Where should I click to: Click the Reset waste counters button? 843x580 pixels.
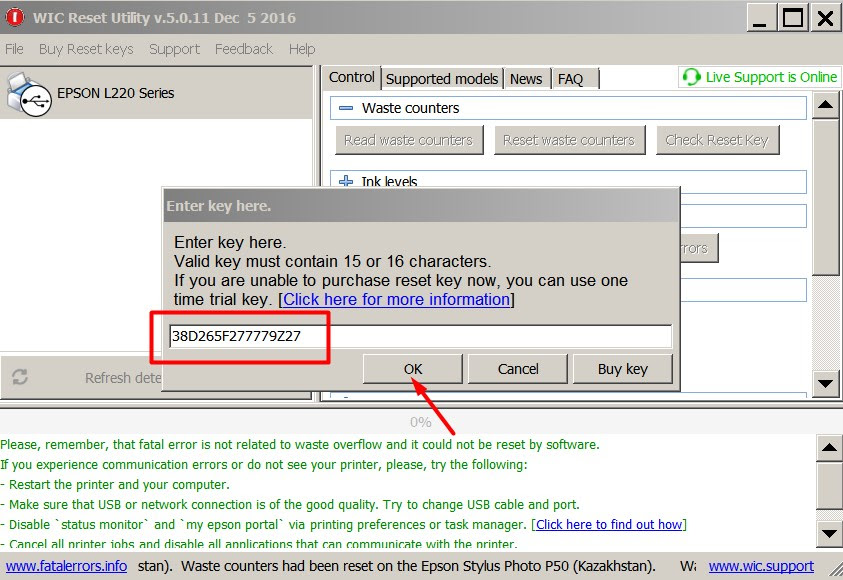click(x=569, y=140)
